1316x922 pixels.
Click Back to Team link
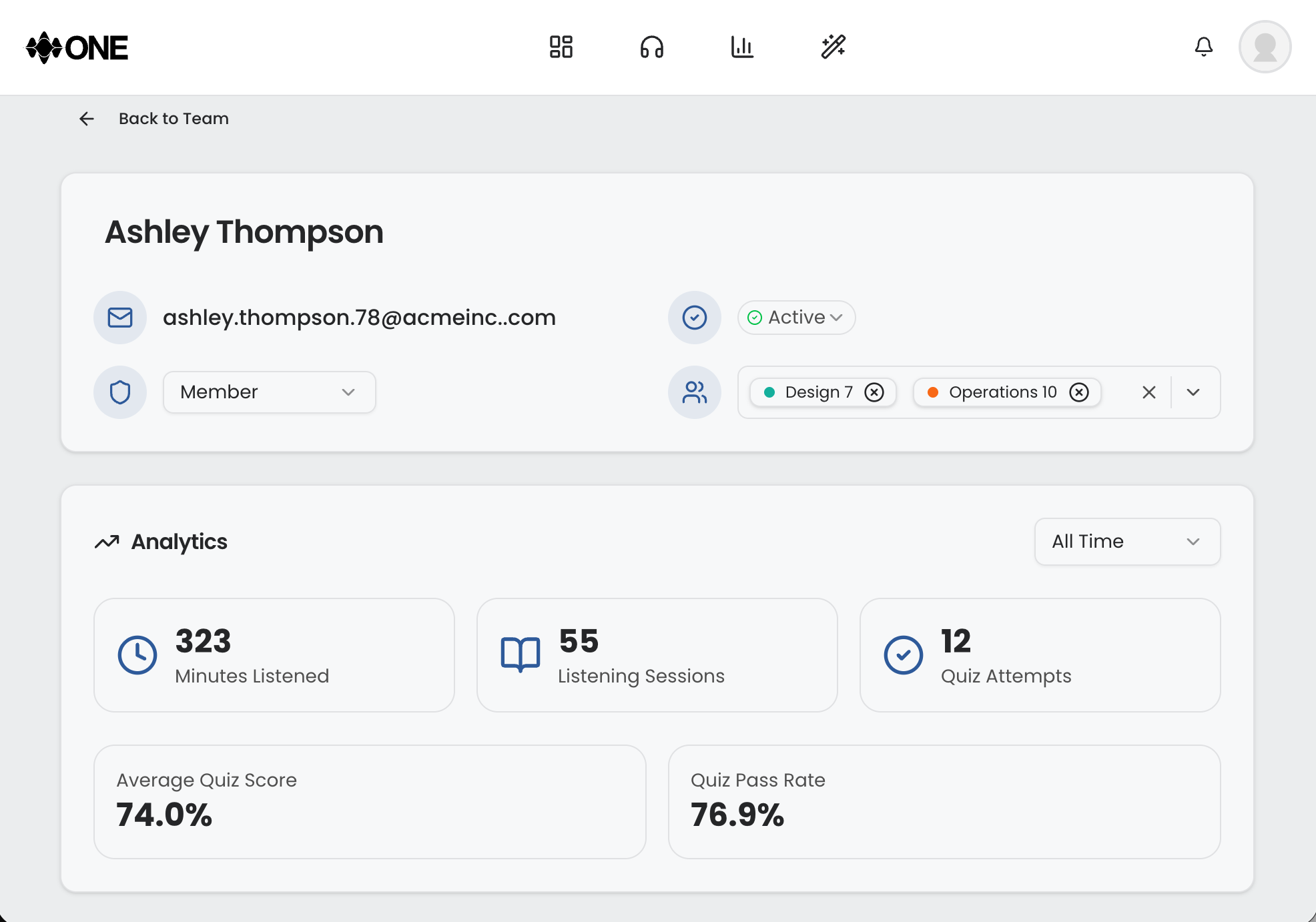coord(174,119)
